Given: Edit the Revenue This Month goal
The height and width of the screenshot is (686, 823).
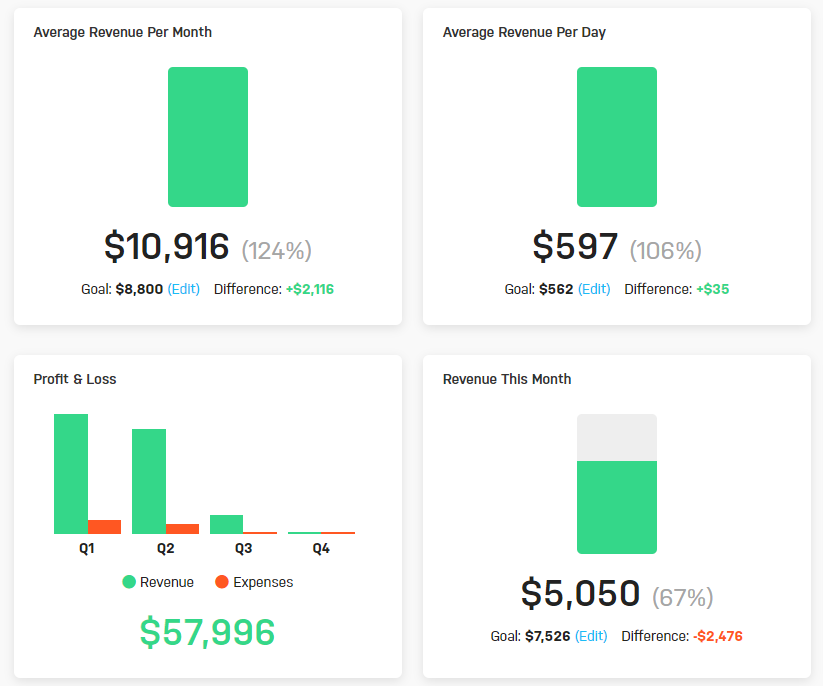Looking at the screenshot, I should (591, 636).
